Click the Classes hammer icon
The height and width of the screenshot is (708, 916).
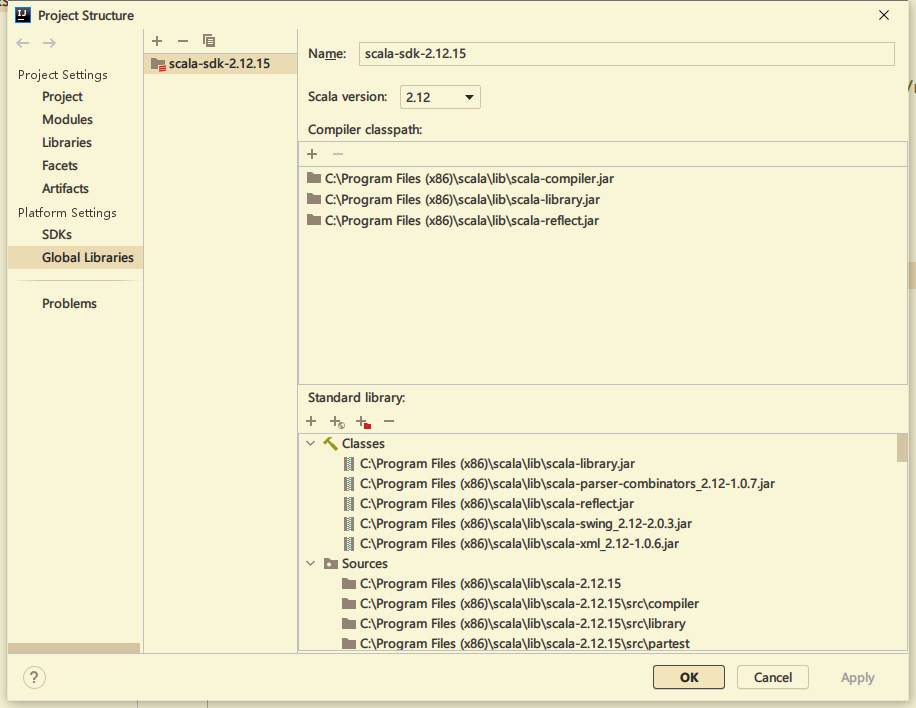(330, 444)
